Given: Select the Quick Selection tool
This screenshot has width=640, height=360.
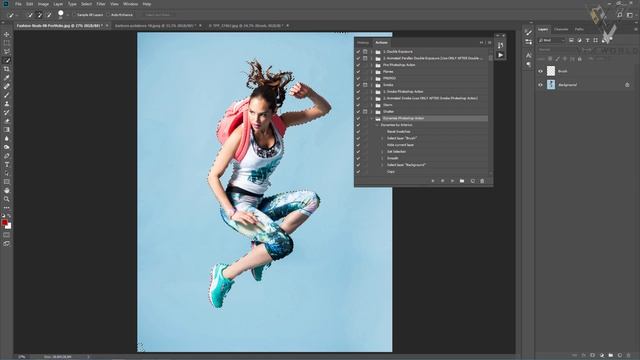Looking at the screenshot, I should 7,60.
